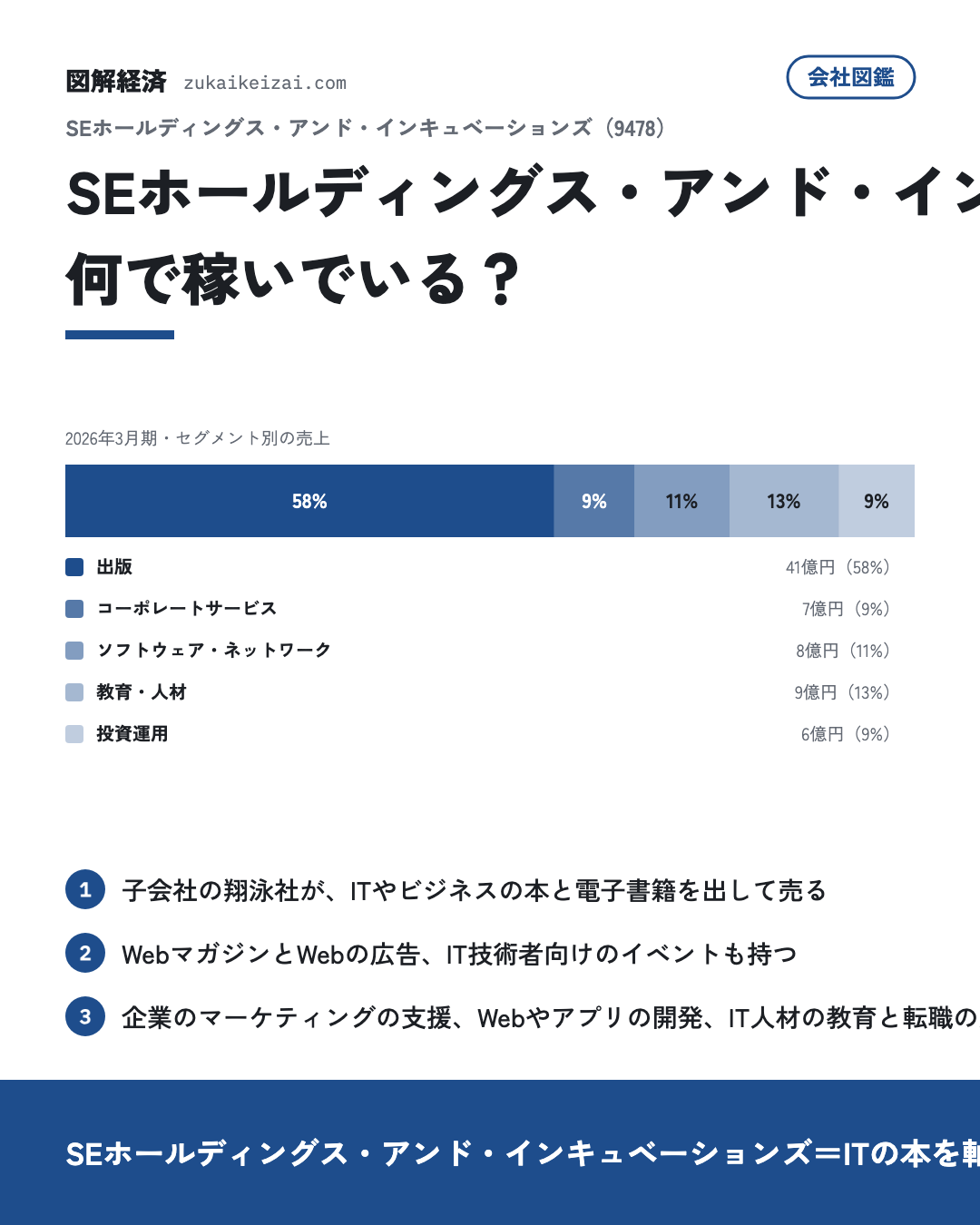Click the 投資運用 legend swatch
The image size is (980, 1225).
(x=74, y=734)
